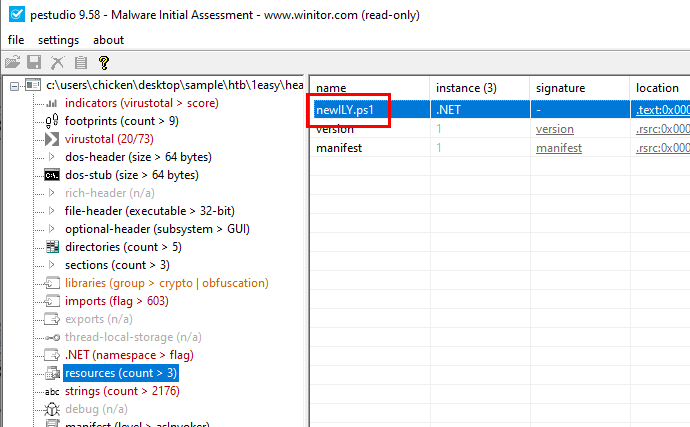Select rich-header (n/a) tree item
The image size is (690, 427).
110,193
